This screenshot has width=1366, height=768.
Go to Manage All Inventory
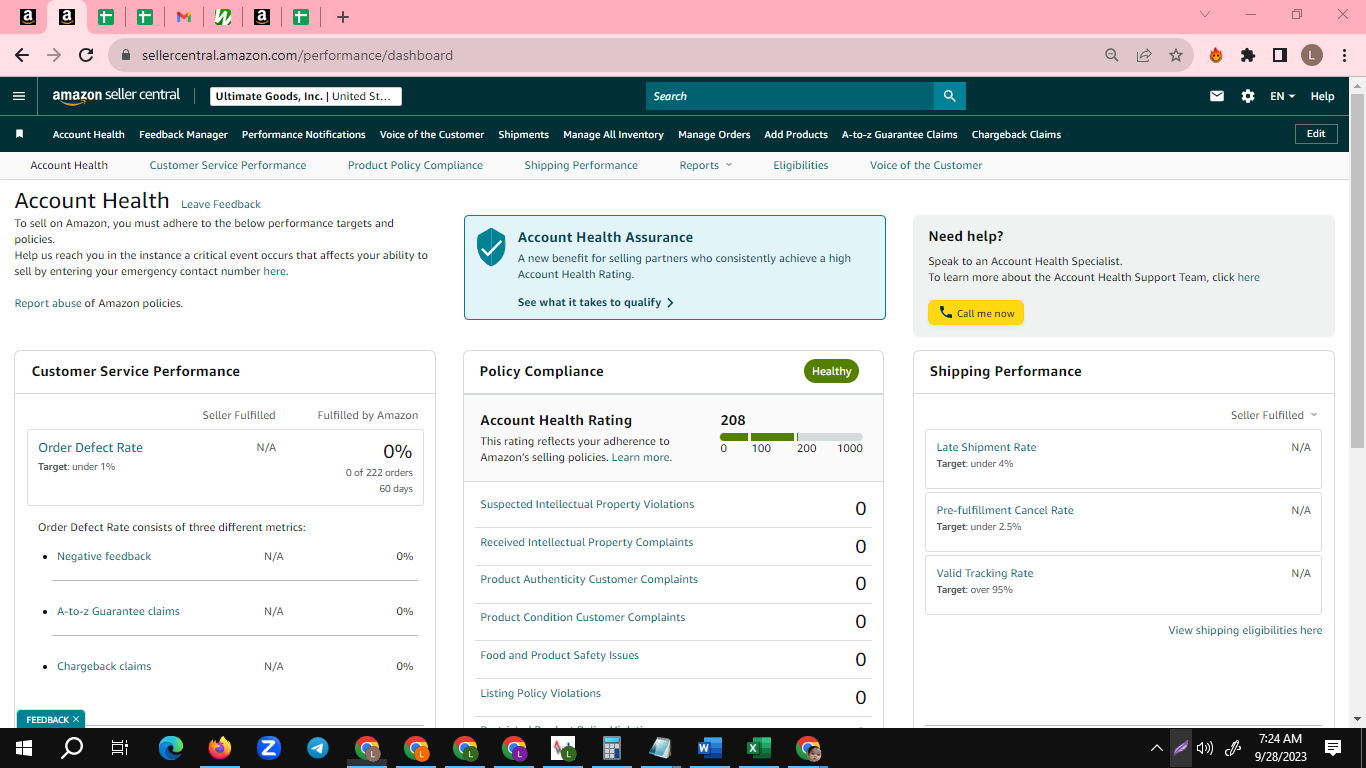coord(613,134)
